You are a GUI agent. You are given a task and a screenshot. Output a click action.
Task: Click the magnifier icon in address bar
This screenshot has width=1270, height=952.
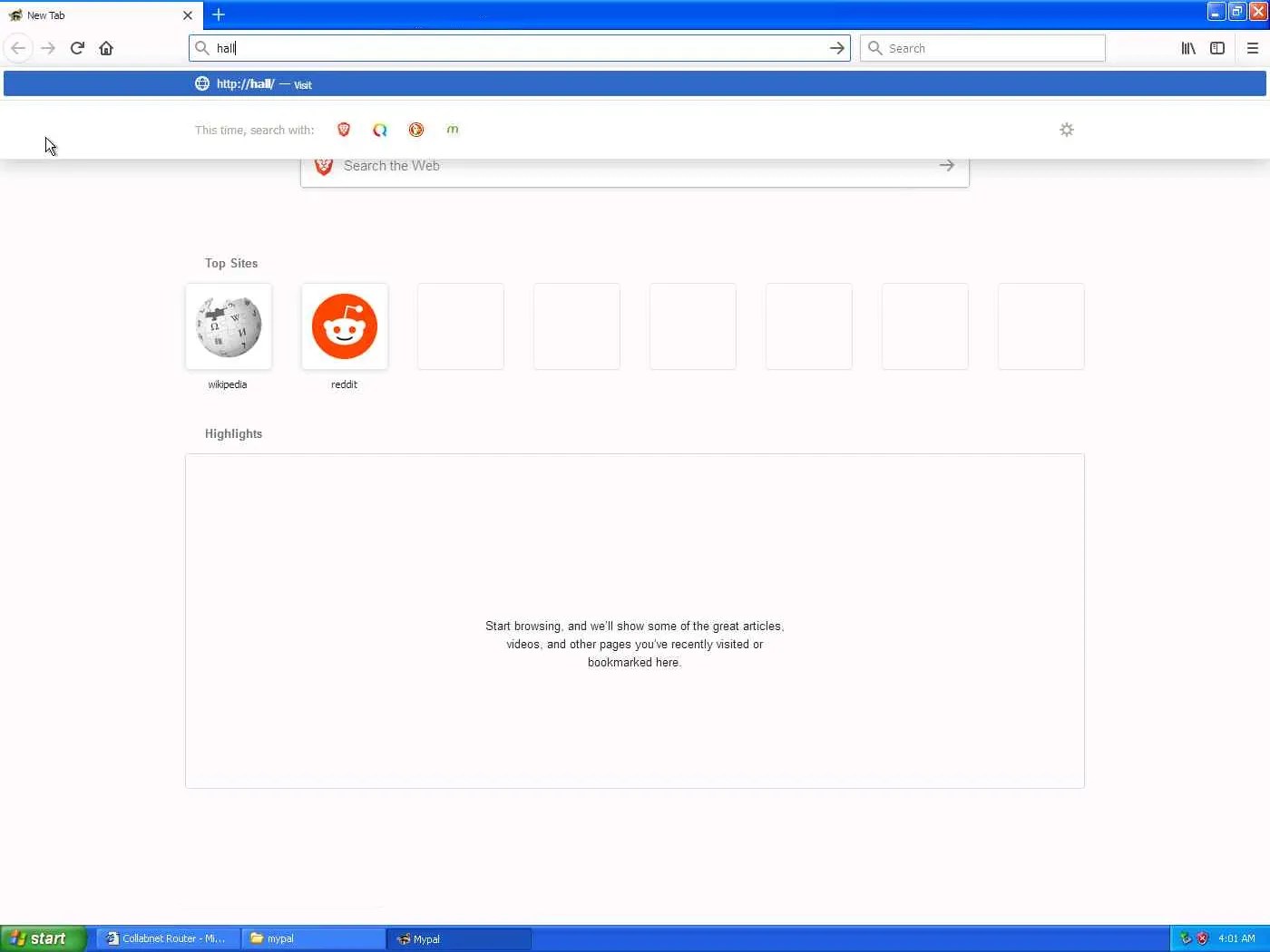coord(202,48)
